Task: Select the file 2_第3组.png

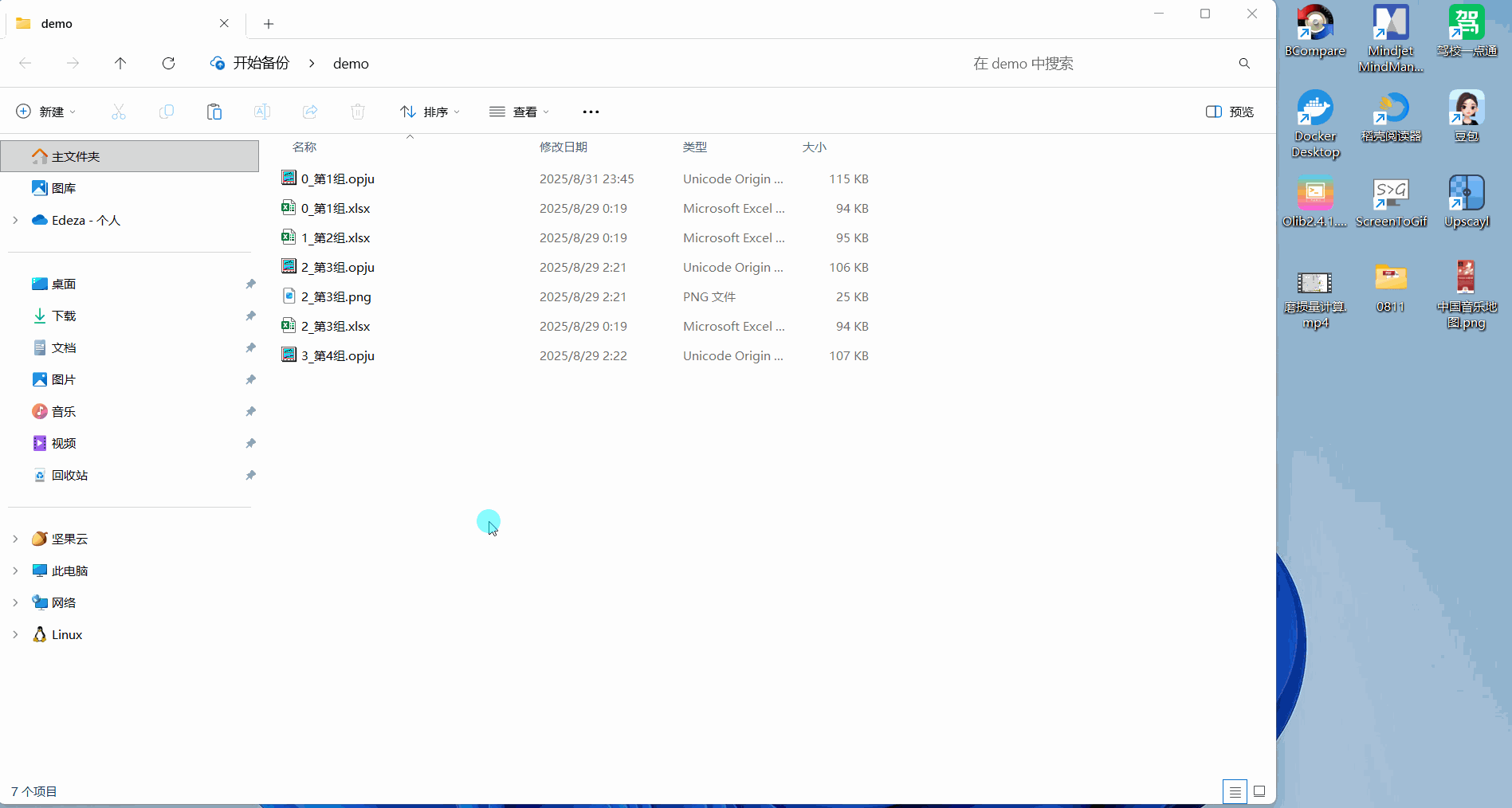Action: coord(336,296)
